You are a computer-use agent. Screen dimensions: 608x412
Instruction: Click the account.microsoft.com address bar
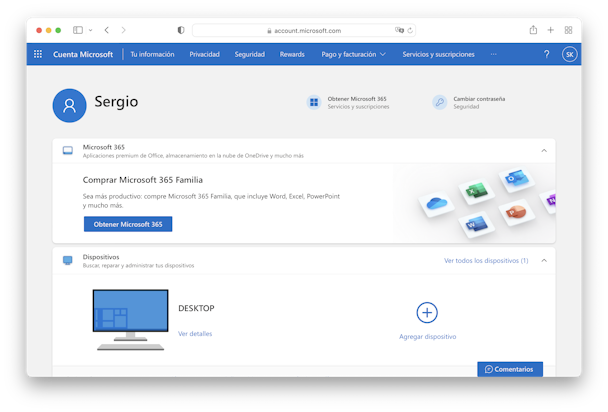304,30
